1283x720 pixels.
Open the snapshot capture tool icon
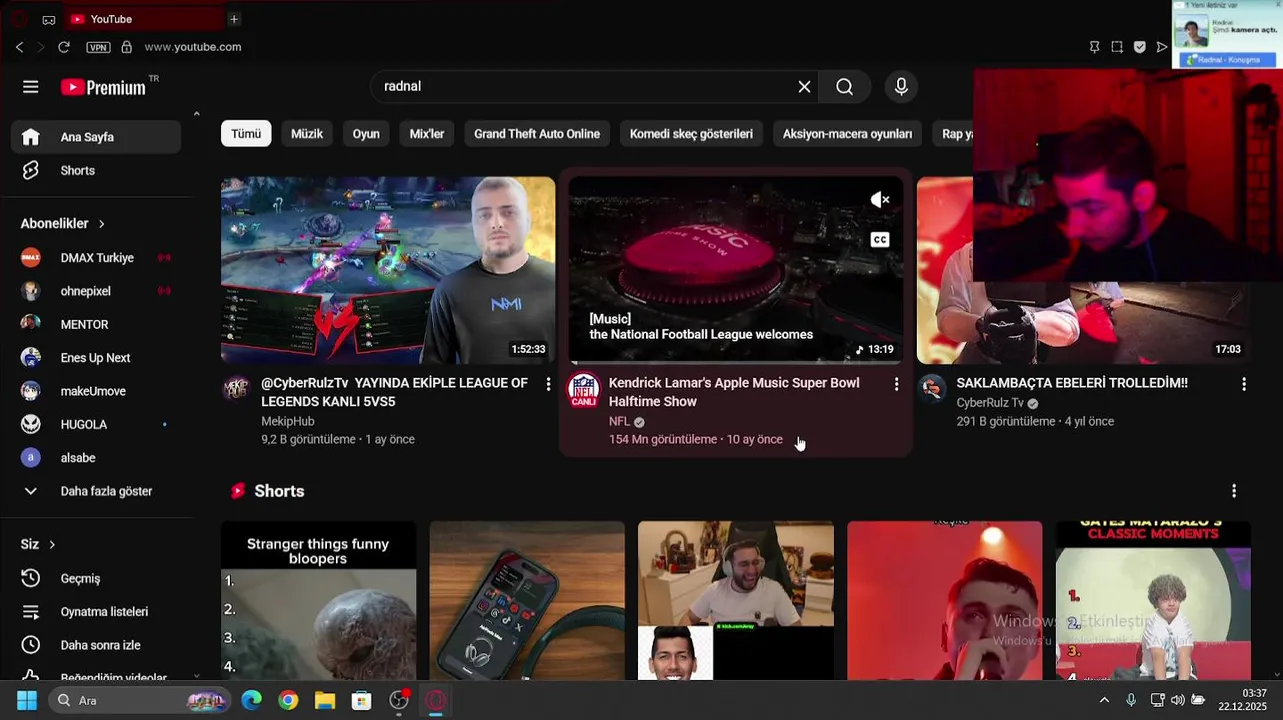pos(1117,47)
